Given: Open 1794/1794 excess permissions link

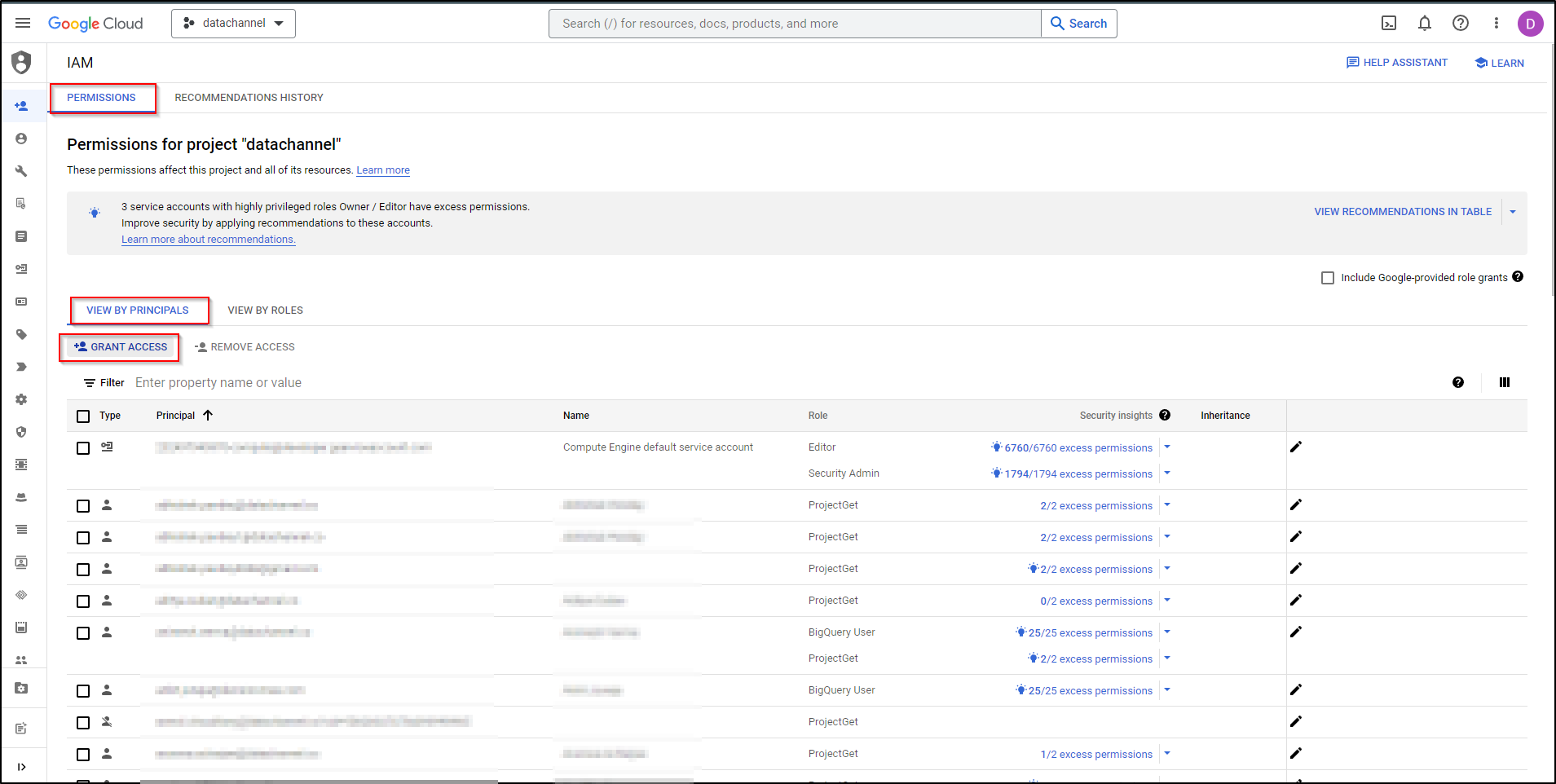Looking at the screenshot, I should click(x=1078, y=474).
